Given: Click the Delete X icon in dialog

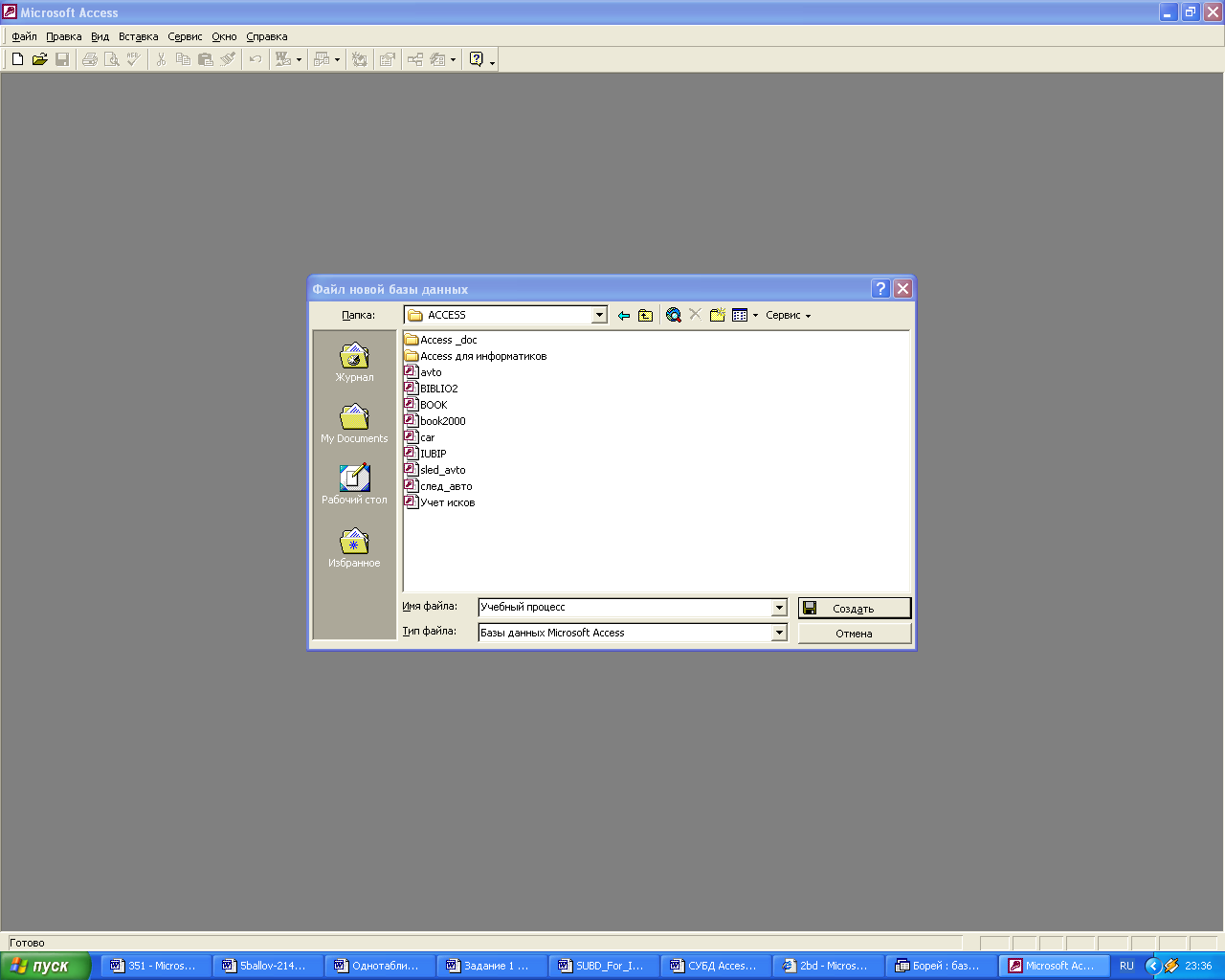Looking at the screenshot, I should (696, 314).
